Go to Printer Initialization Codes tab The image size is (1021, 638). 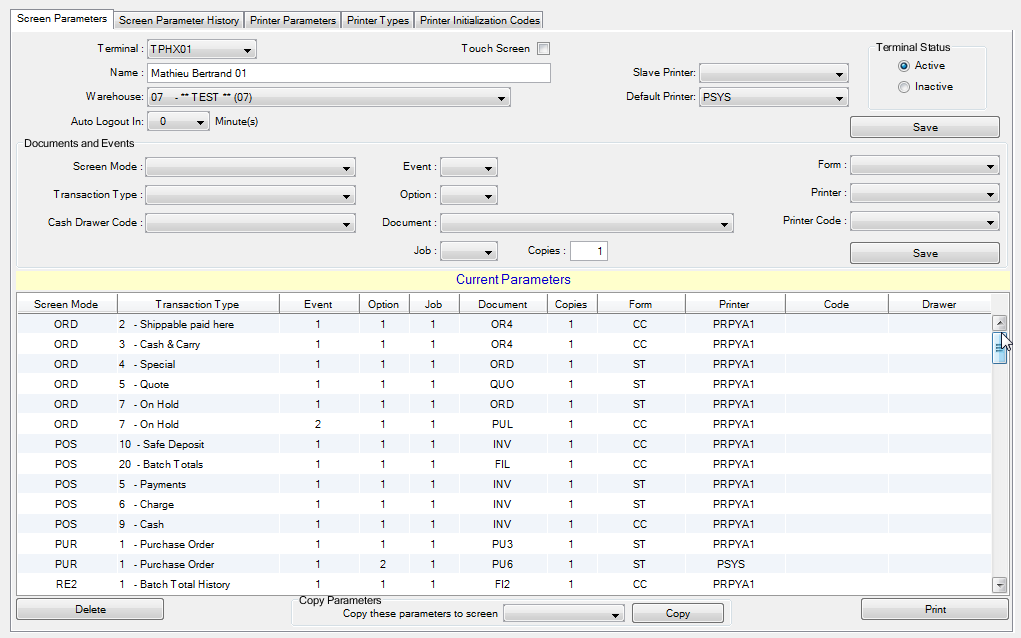480,20
